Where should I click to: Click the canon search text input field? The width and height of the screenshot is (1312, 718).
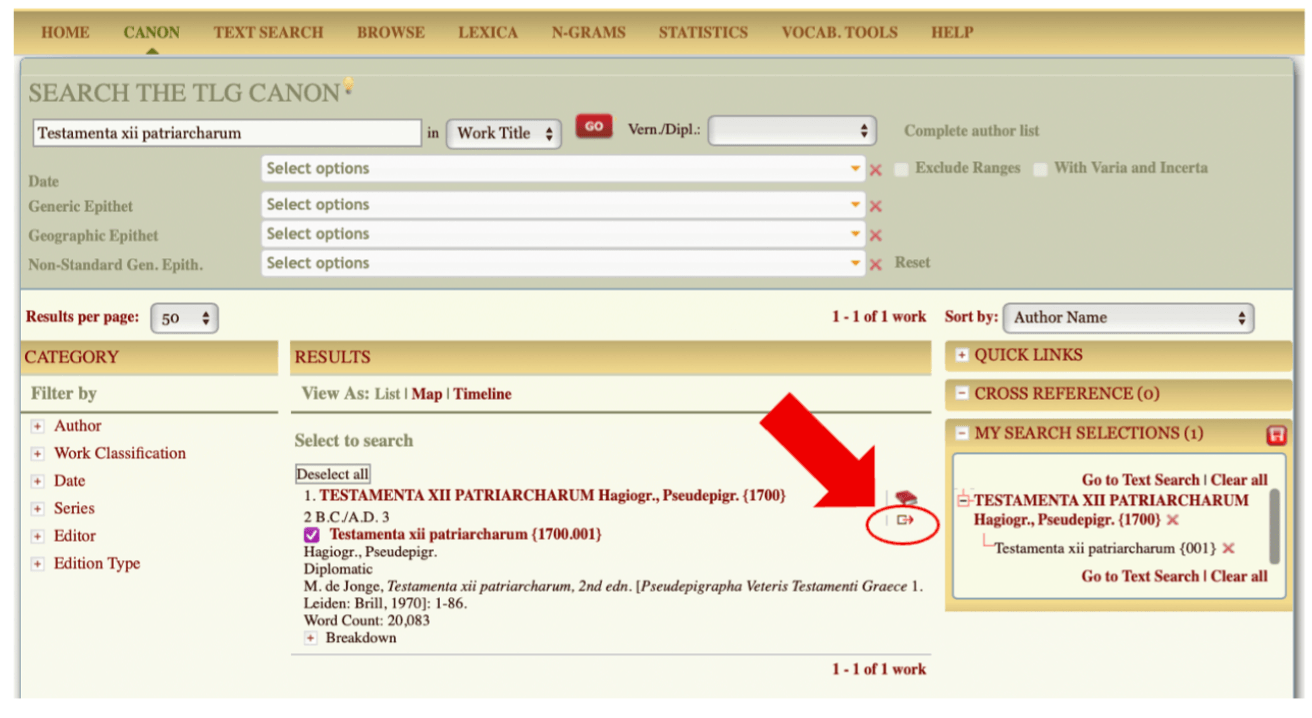click(227, 133)
